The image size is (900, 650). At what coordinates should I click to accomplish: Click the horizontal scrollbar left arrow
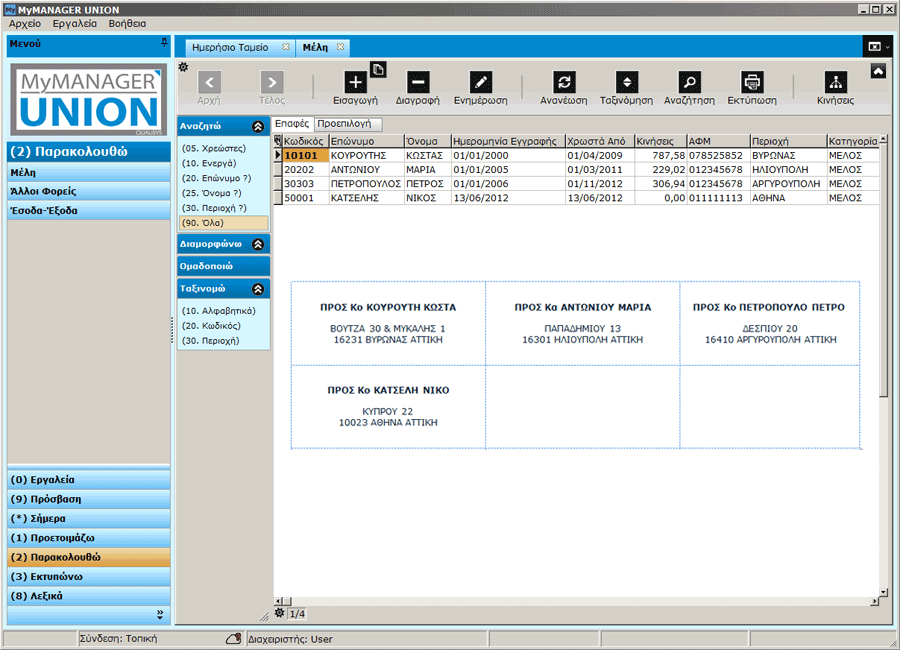(278, 601)
